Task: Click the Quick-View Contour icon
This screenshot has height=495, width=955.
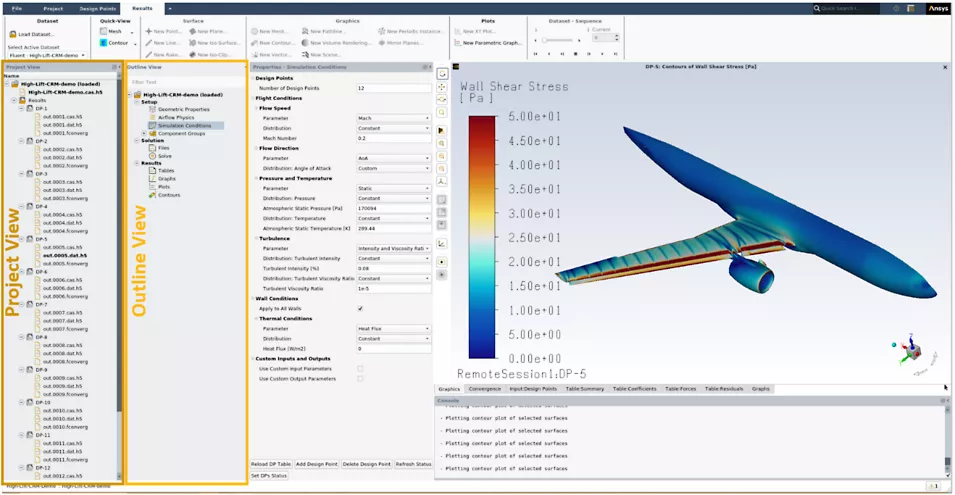Action: coord(103,43)
